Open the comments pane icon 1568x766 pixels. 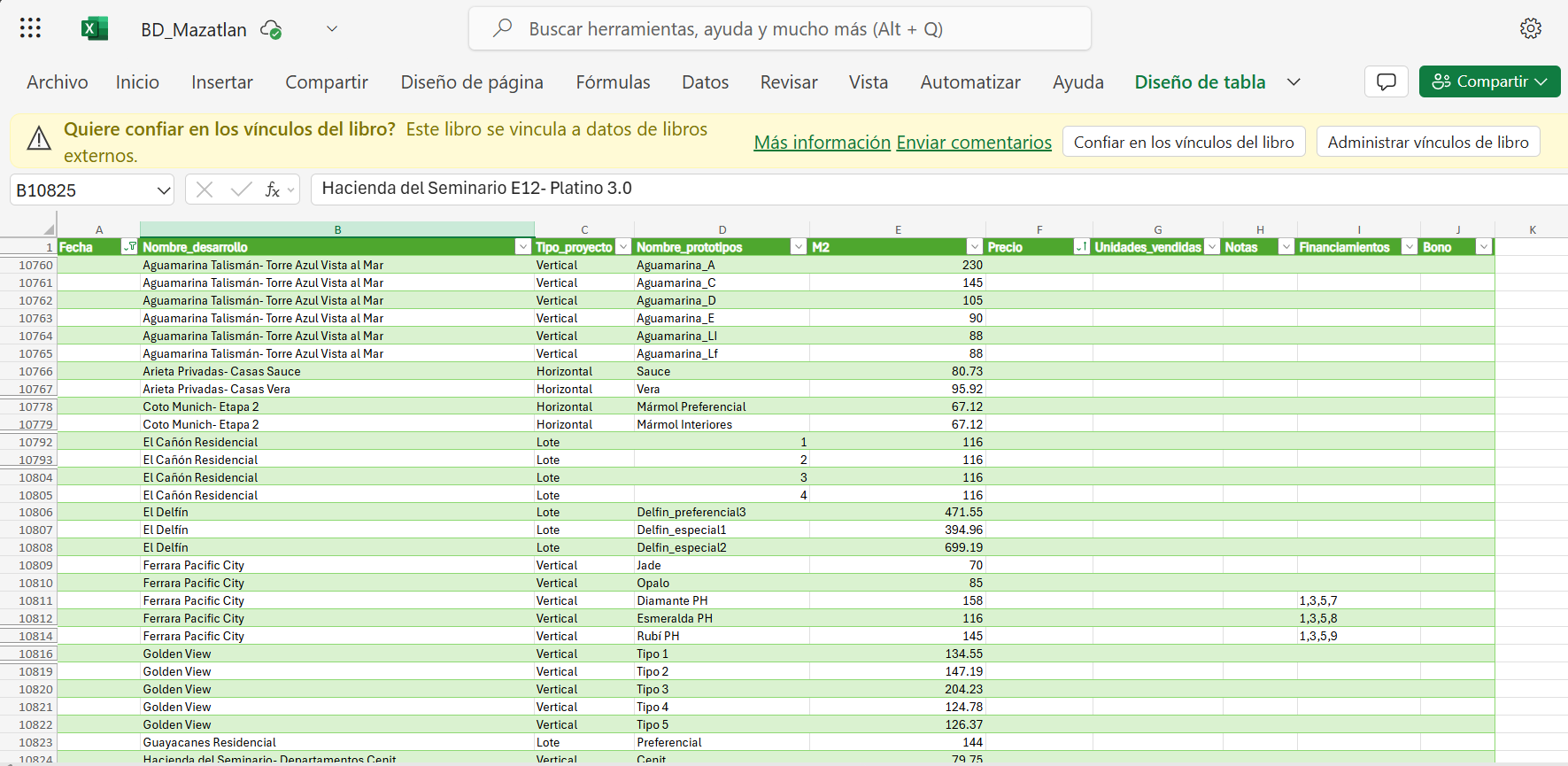[x=1386, y=81]
